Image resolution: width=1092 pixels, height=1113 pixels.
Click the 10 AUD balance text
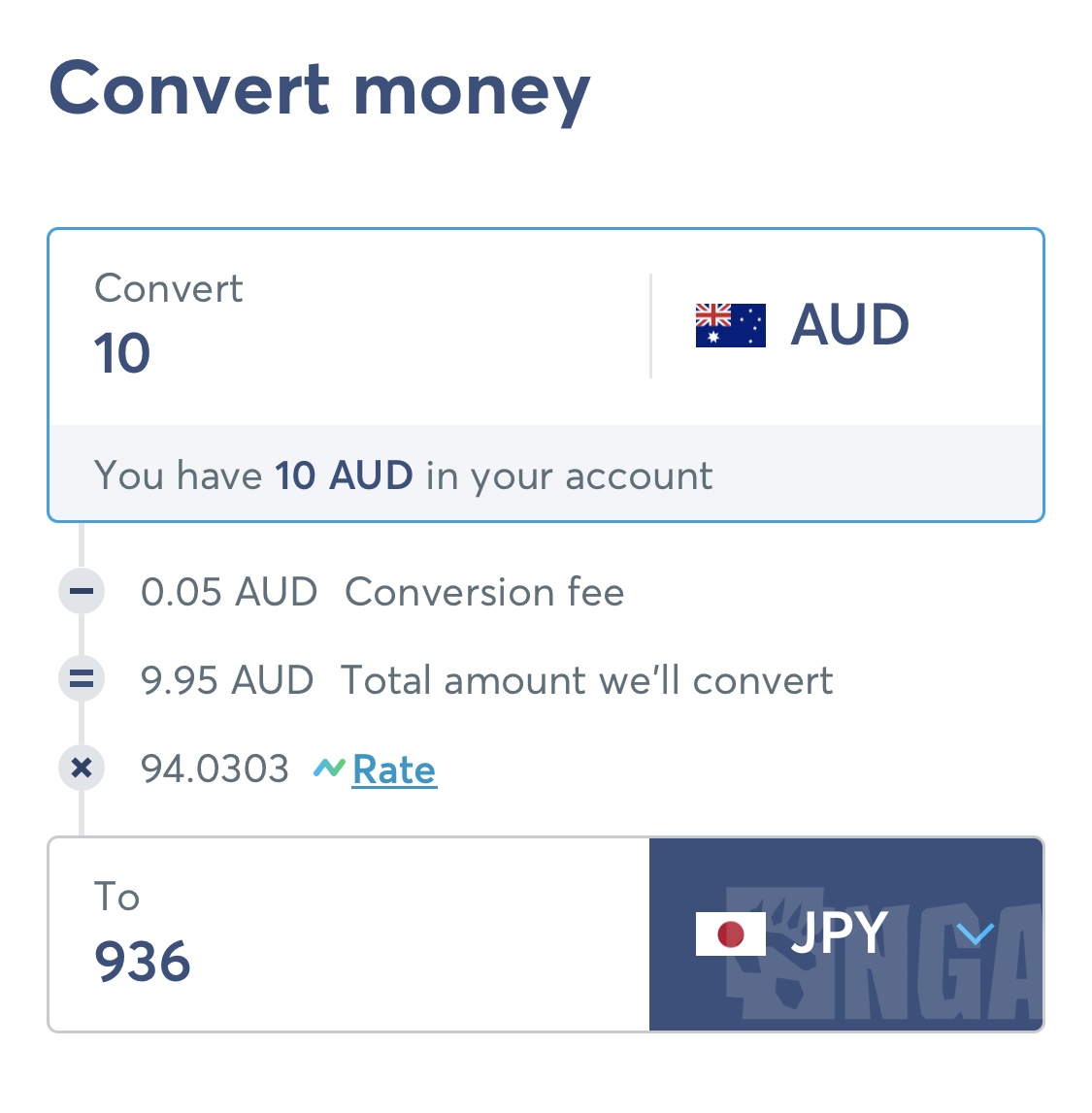(x=343, y=475)
